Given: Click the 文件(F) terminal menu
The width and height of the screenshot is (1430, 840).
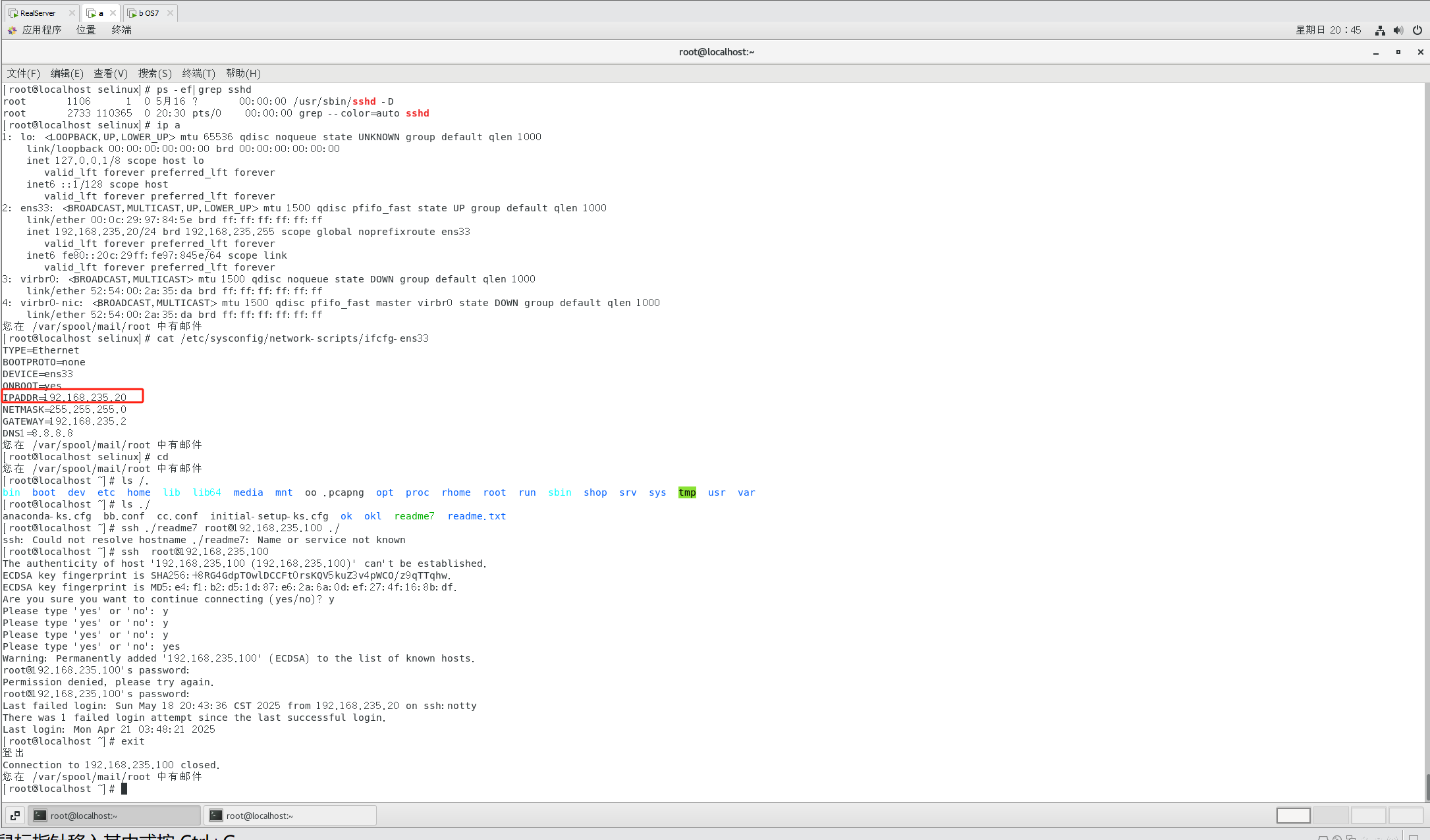Looking at the screenshot, I should (24, 74).
